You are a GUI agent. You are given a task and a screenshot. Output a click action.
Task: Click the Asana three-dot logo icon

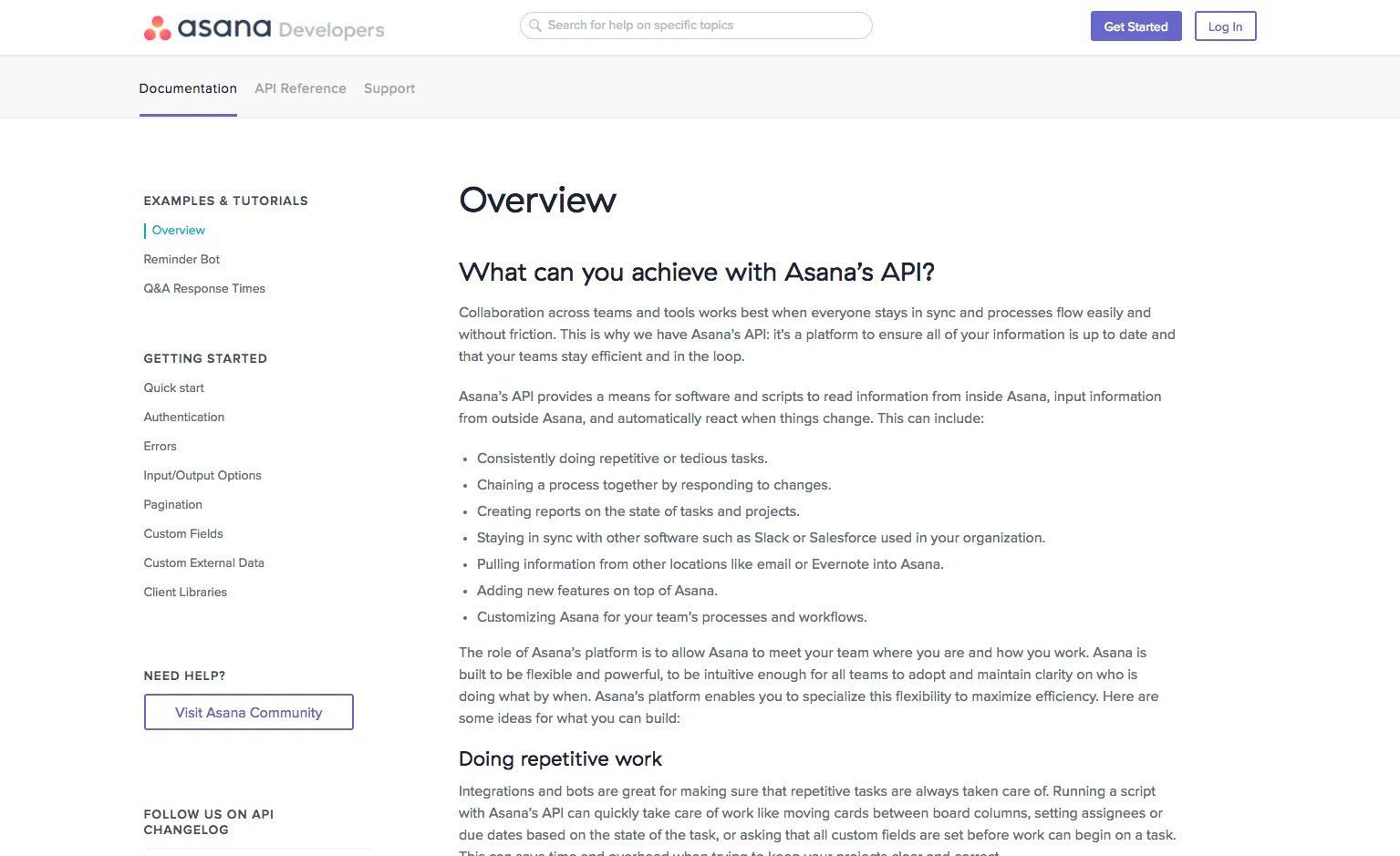coord(157,28)
